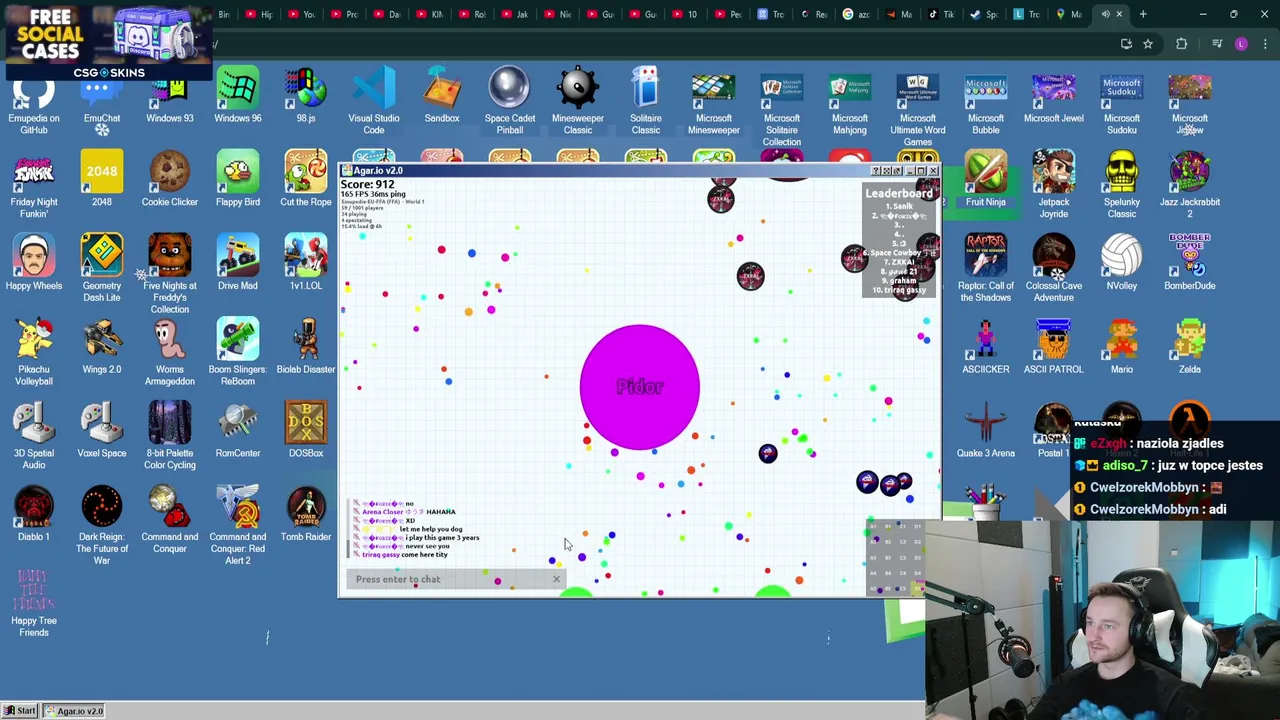
Task: Launch the Zelda icon
Action: 1190,348
